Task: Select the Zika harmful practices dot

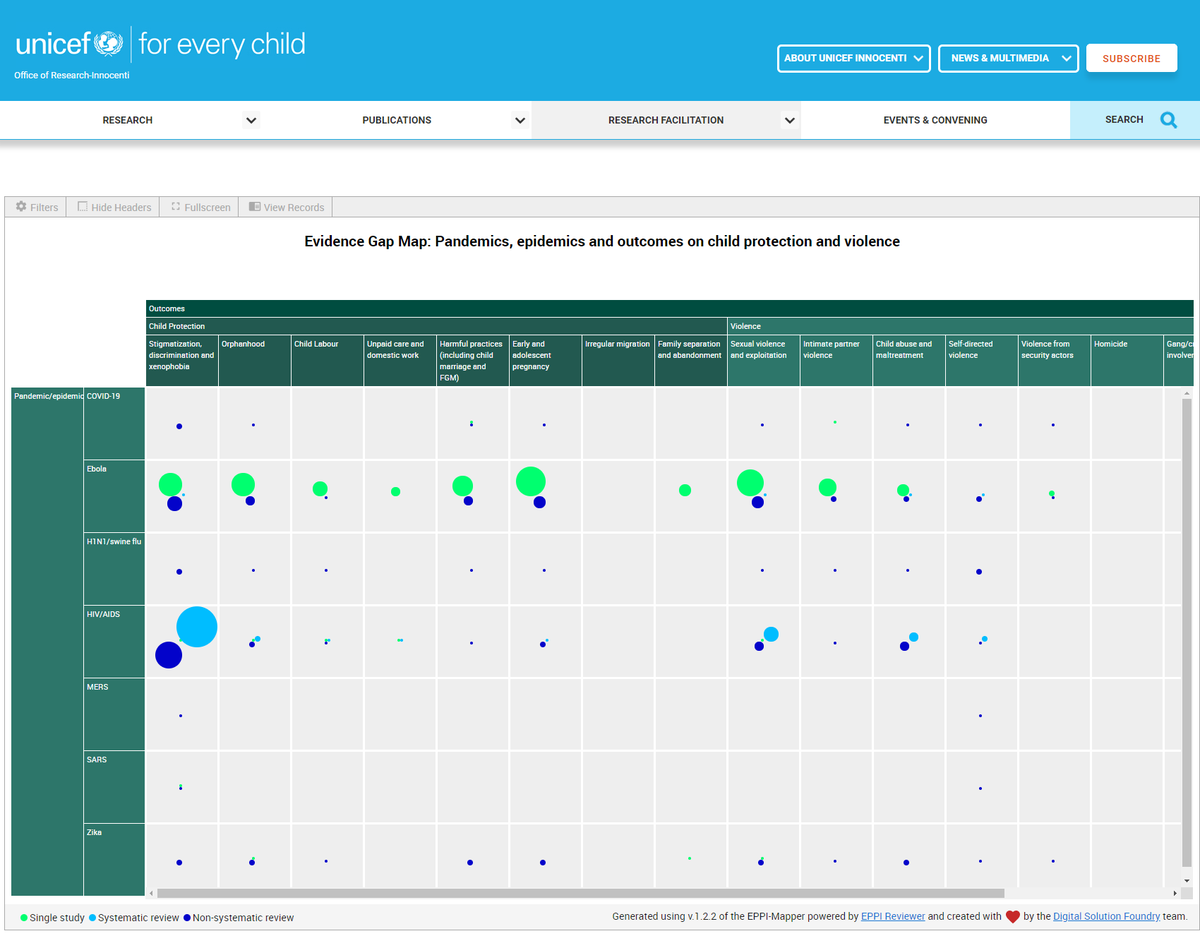Action: click(470, 862)
